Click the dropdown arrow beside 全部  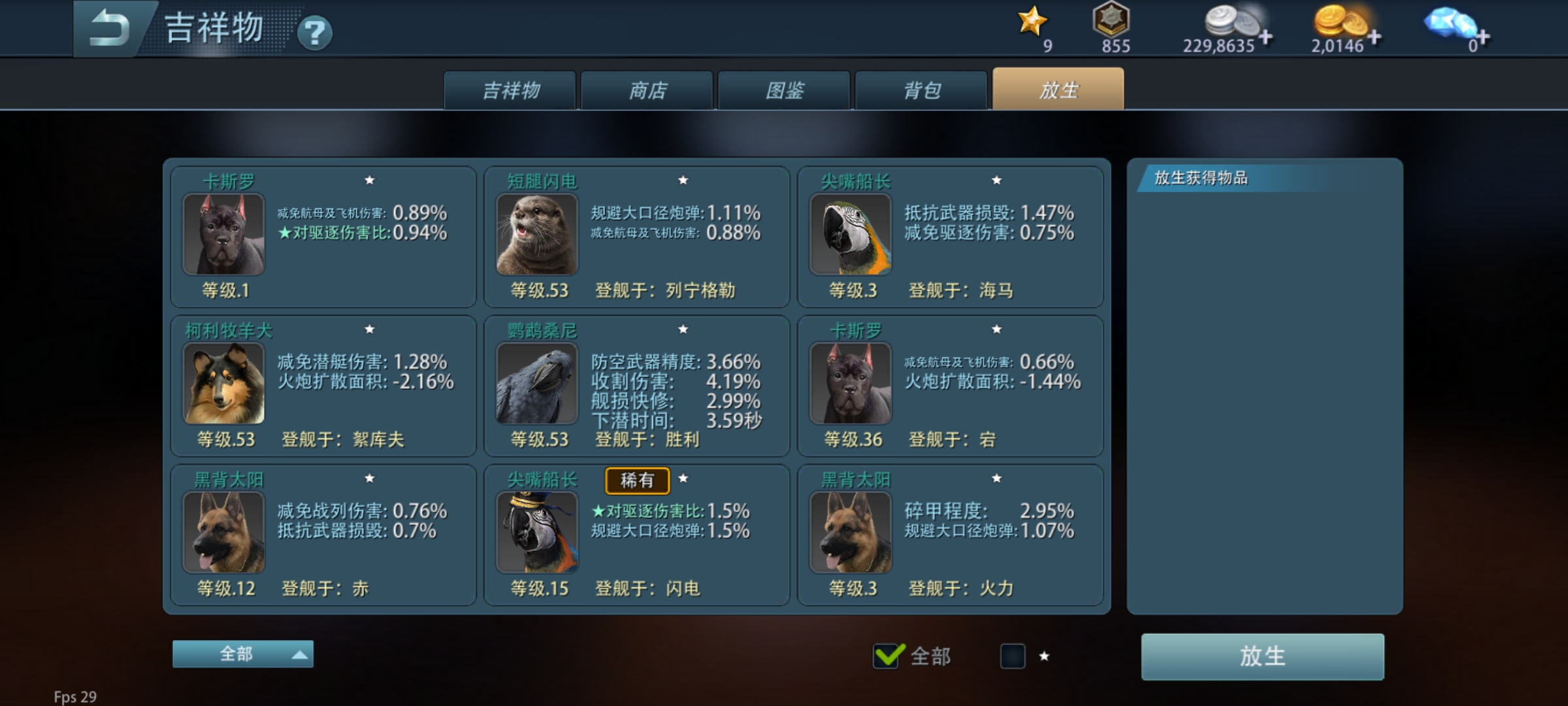pos(299,654)
